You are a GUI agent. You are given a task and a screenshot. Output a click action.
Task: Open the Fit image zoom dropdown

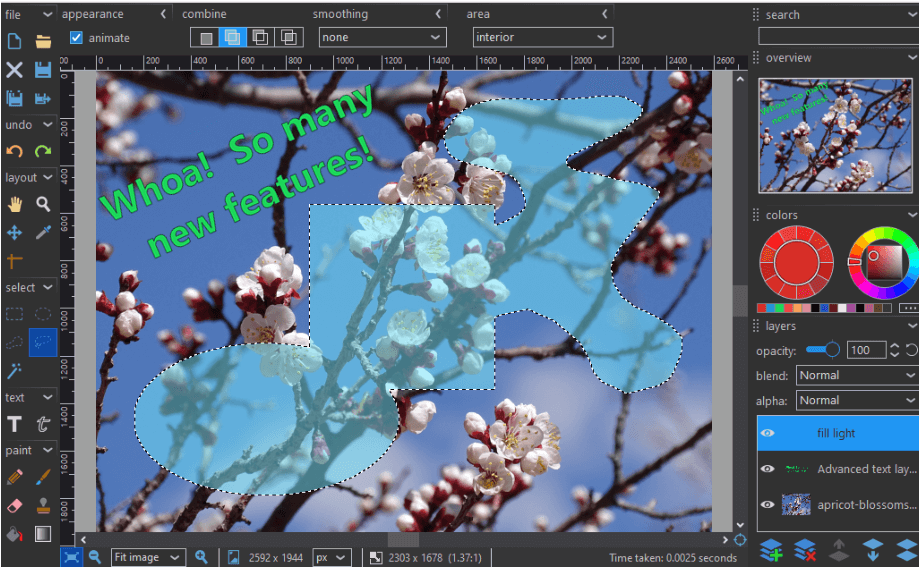click(x=148, y=557)
